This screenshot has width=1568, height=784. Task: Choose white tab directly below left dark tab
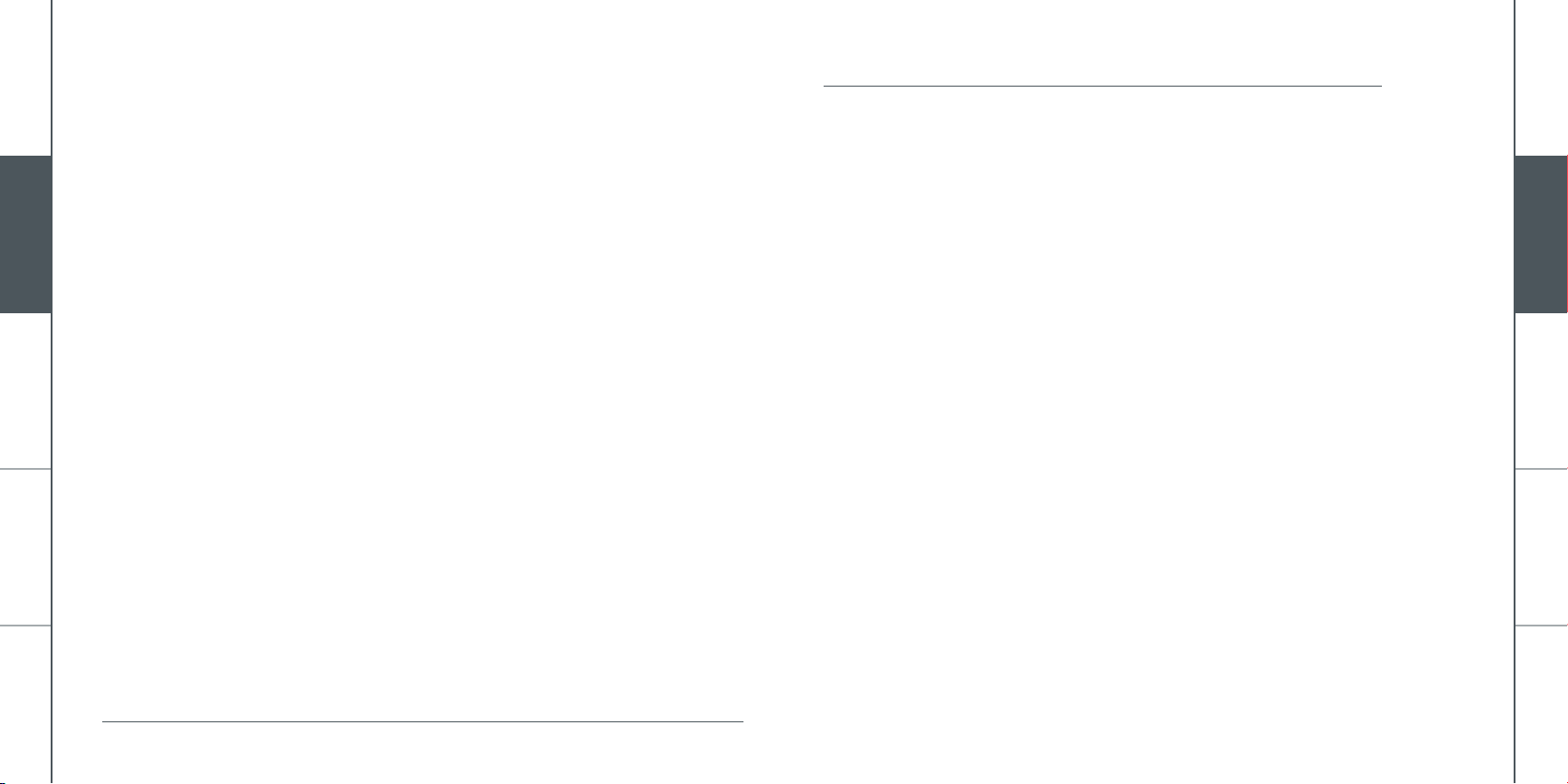pyautogui.click(x=25, y=392)
